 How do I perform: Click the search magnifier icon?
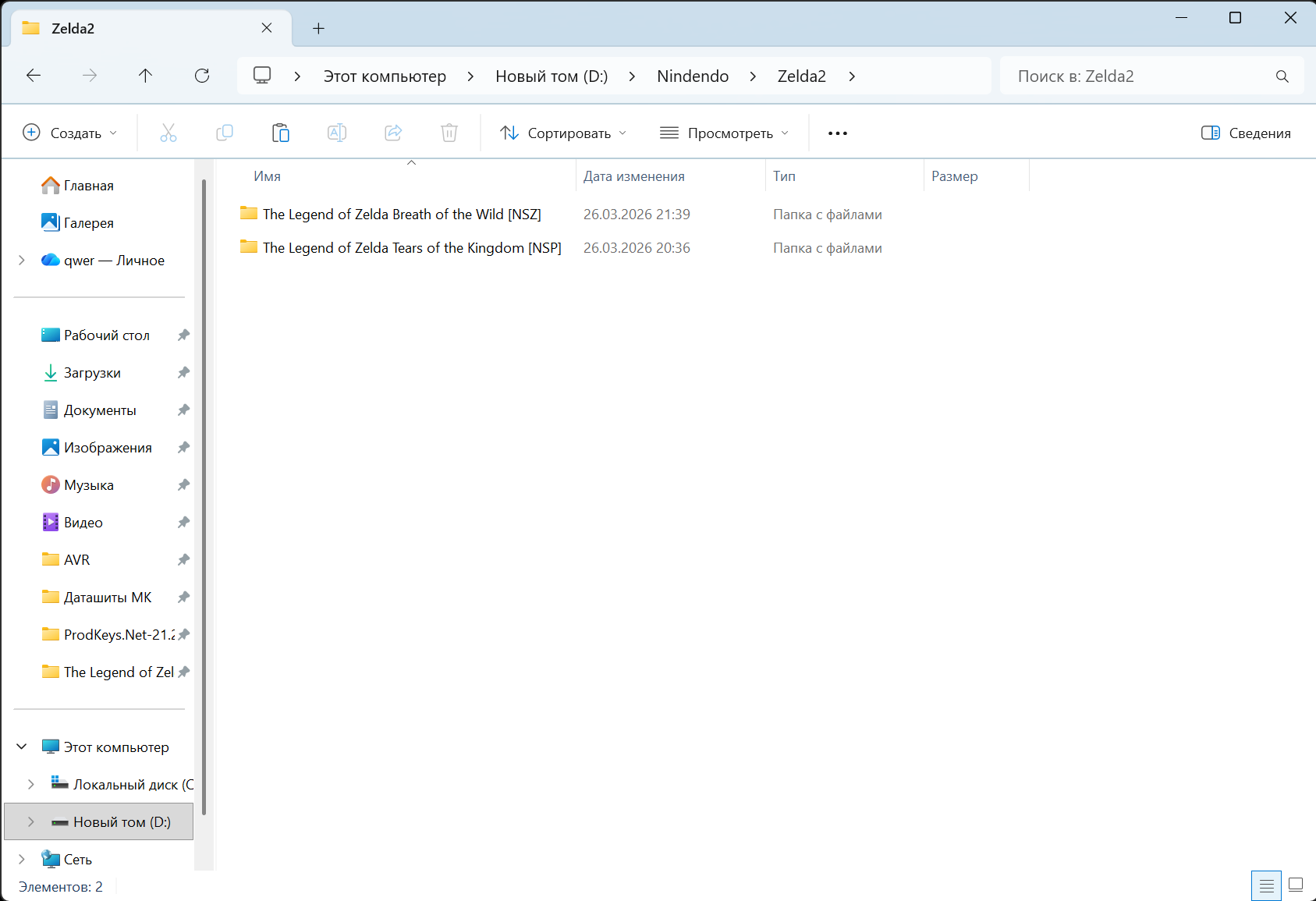(x=1282, y=76)
